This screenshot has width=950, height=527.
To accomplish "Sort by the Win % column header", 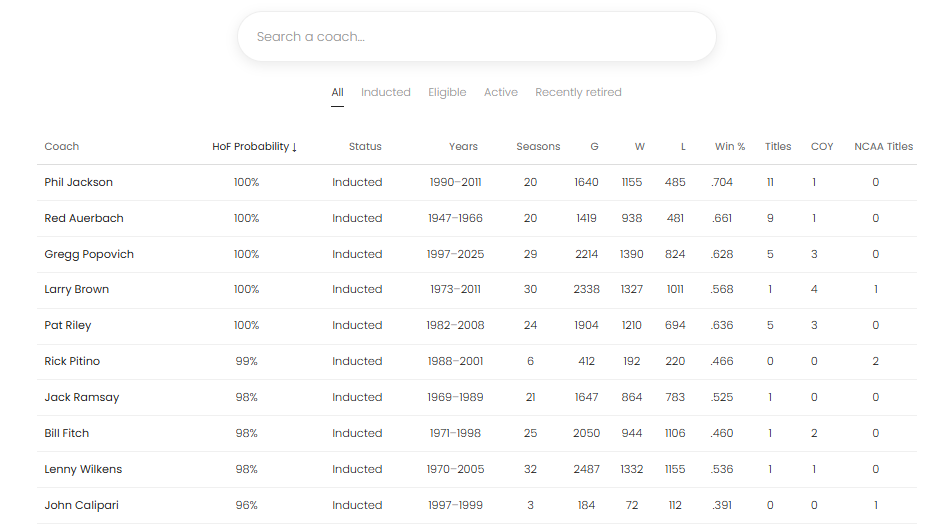I will coord(729,146).
